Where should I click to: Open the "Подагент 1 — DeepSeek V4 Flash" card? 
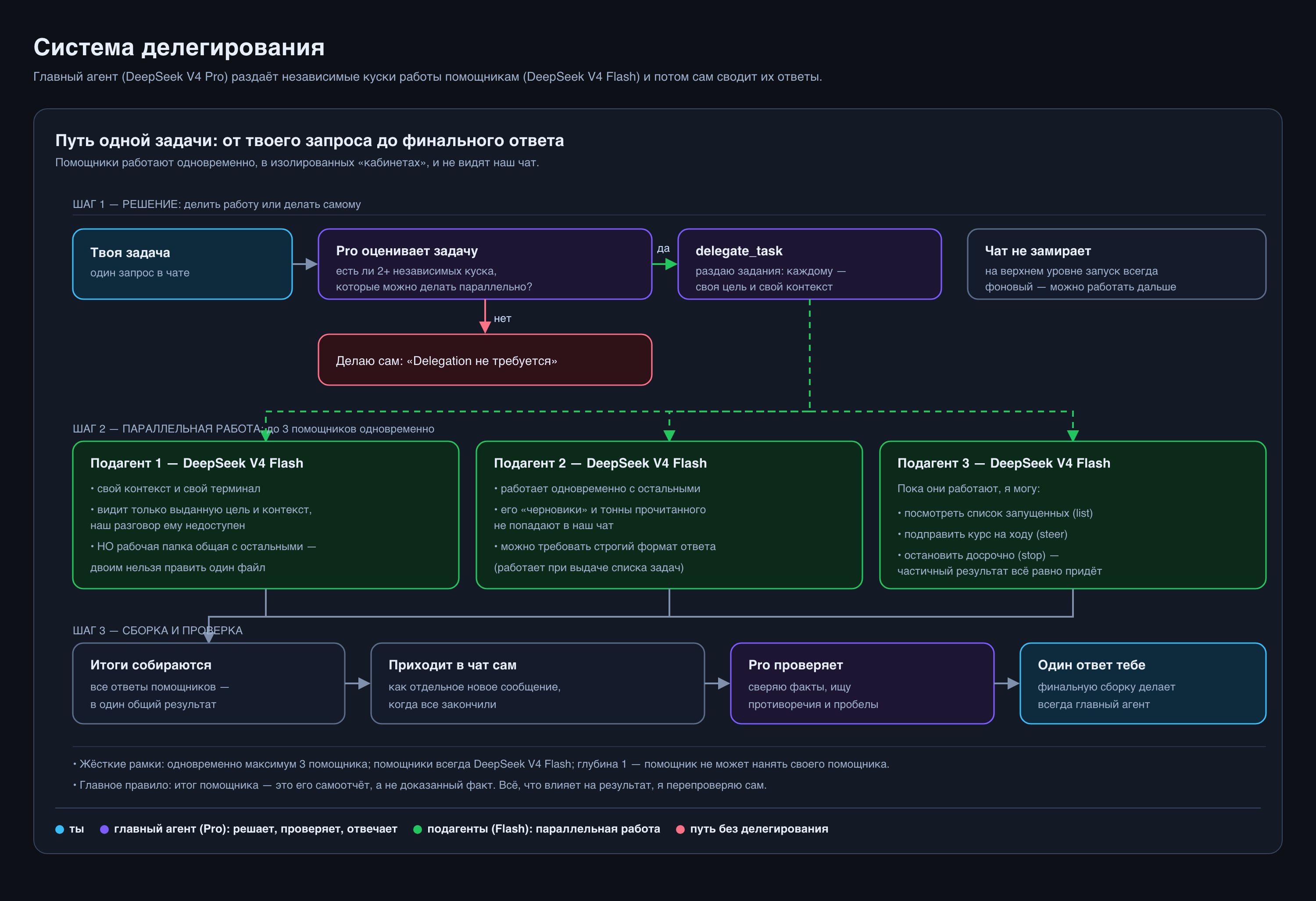(x=265, y=515)
